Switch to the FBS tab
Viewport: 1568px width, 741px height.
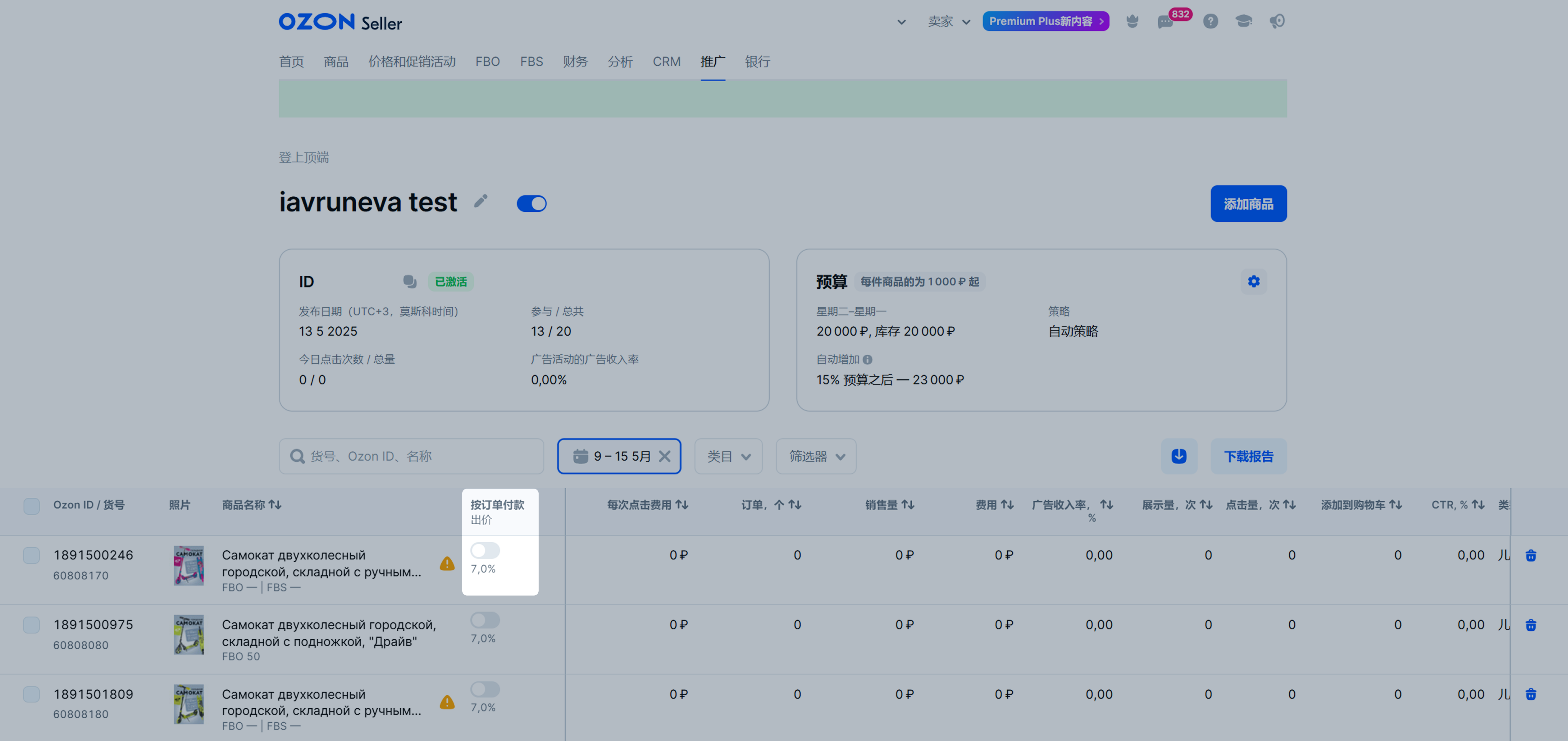coord(531,62)
